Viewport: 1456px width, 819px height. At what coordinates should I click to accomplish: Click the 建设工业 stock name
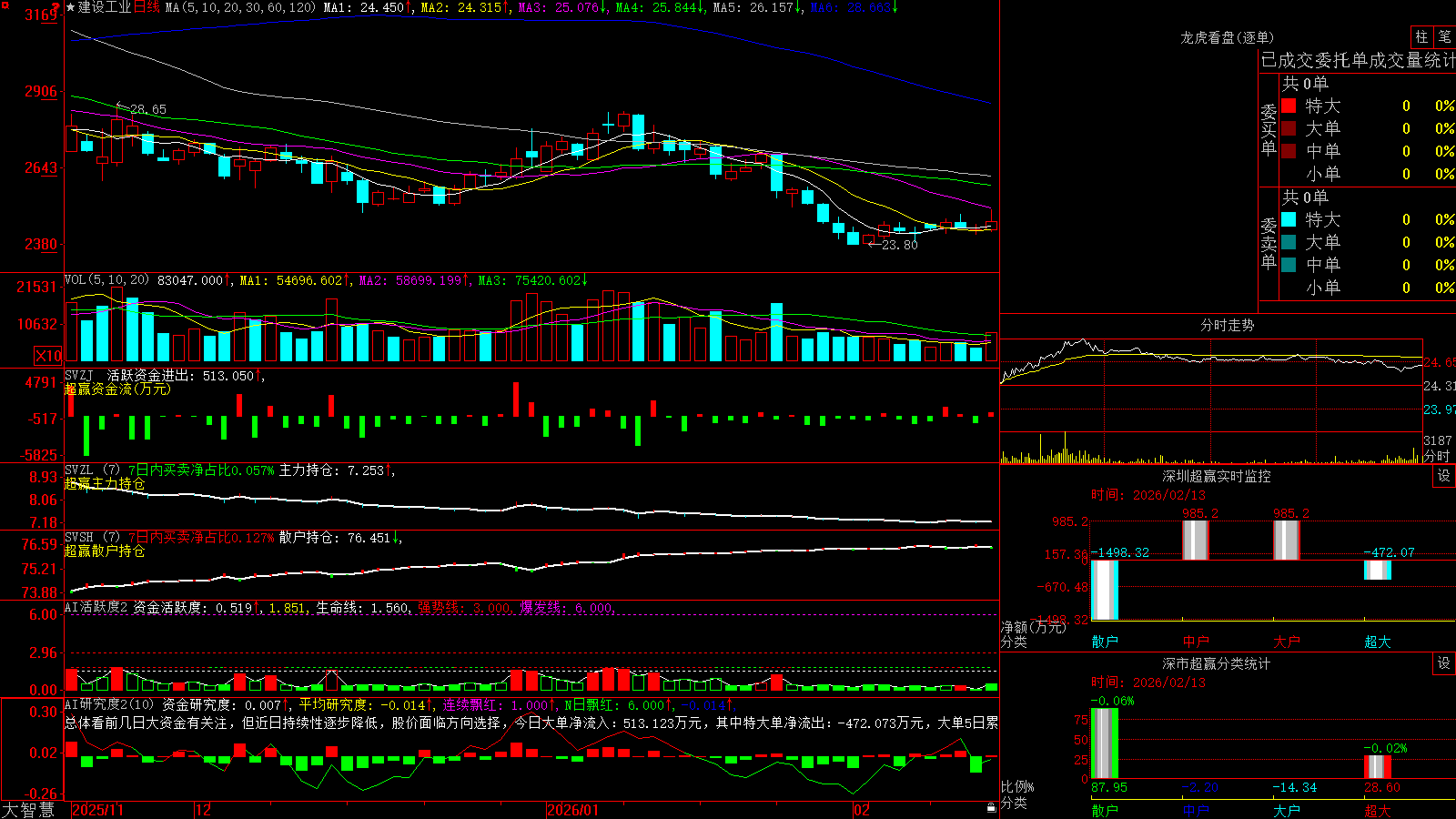(105, 7)
